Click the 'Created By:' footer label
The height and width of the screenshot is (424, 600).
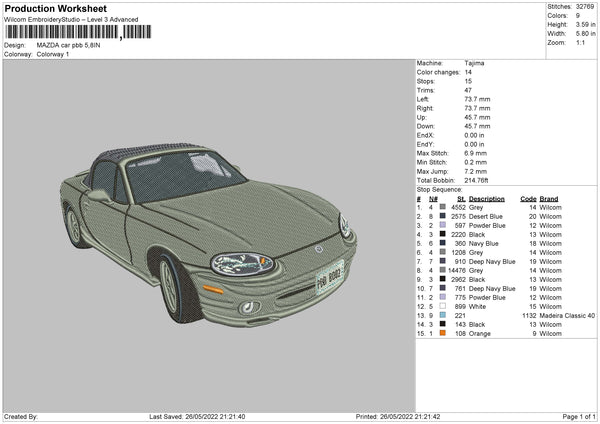[x=21, y=416]
